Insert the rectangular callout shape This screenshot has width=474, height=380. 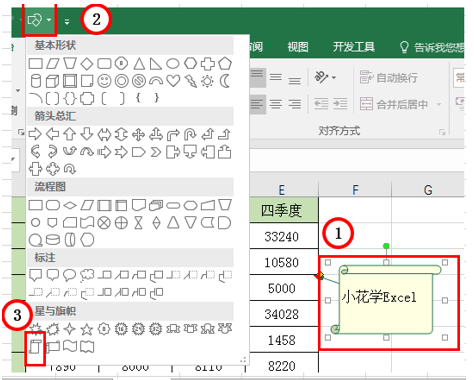(35, 275)
